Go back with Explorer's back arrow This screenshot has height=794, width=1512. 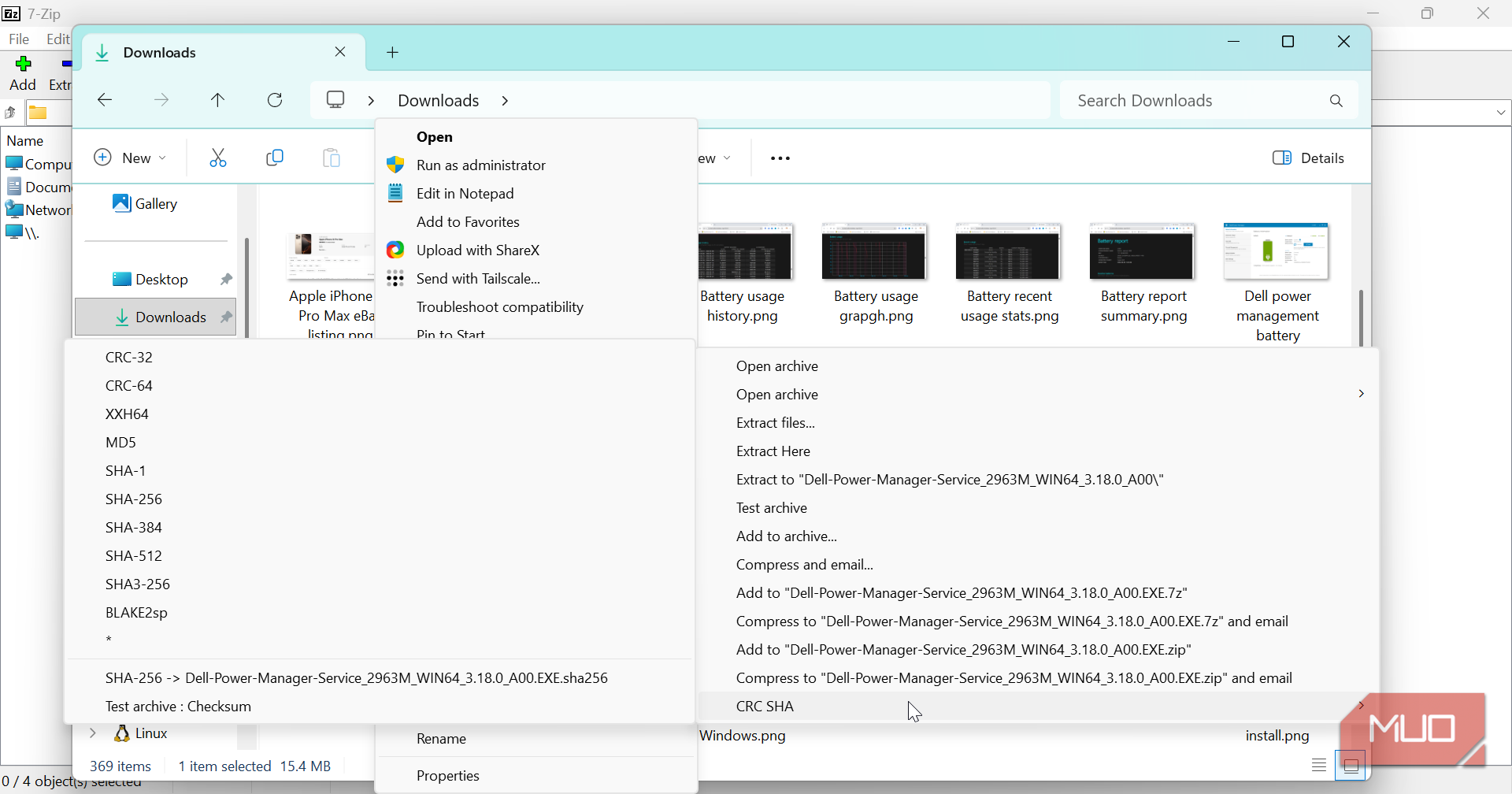tap(105, 100)
